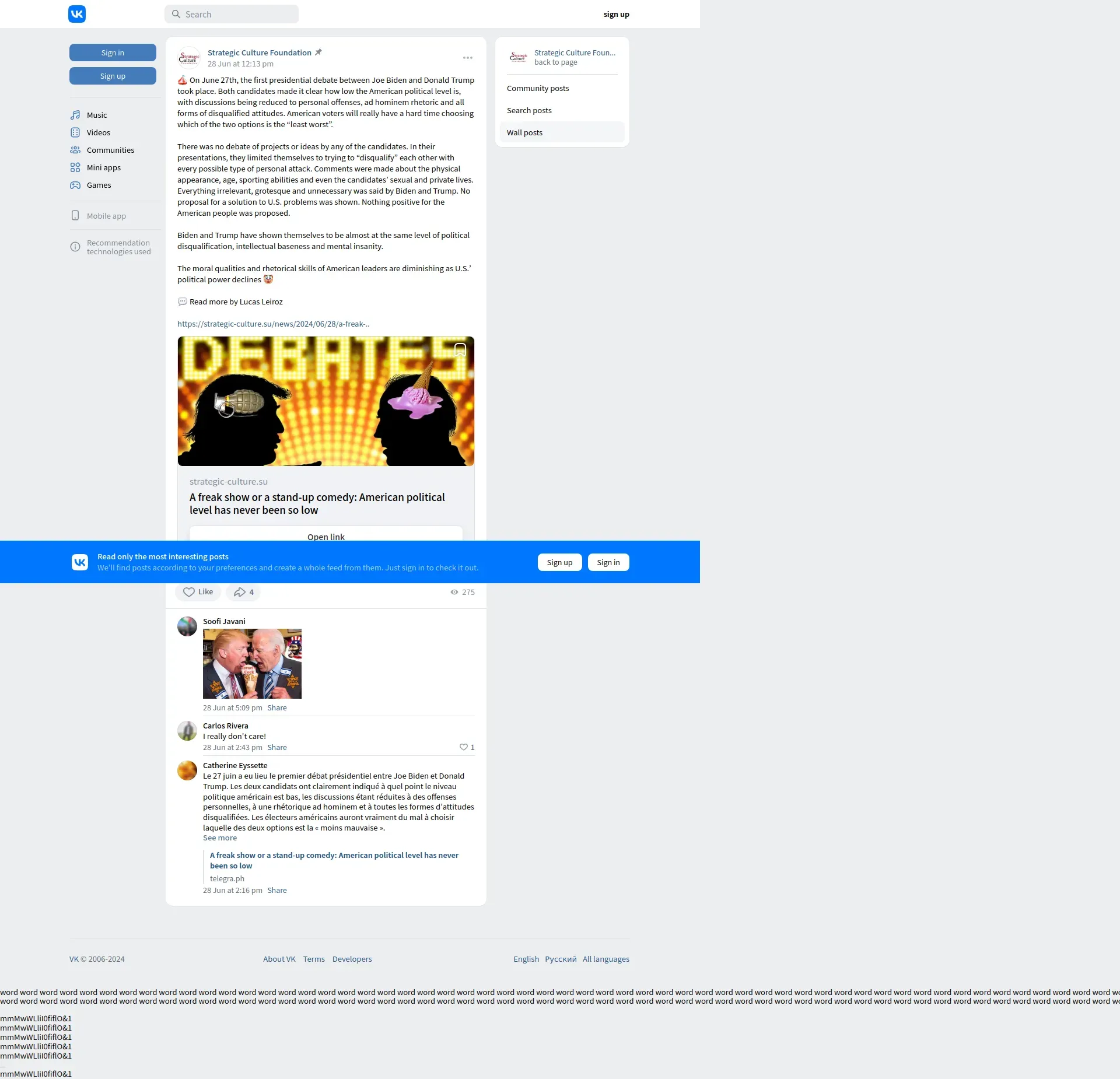This screenshot has width=1120, height=1079.
Task: Open the strategic-culture.su article link
Action: pyautogui.click(x=273, y=324)
